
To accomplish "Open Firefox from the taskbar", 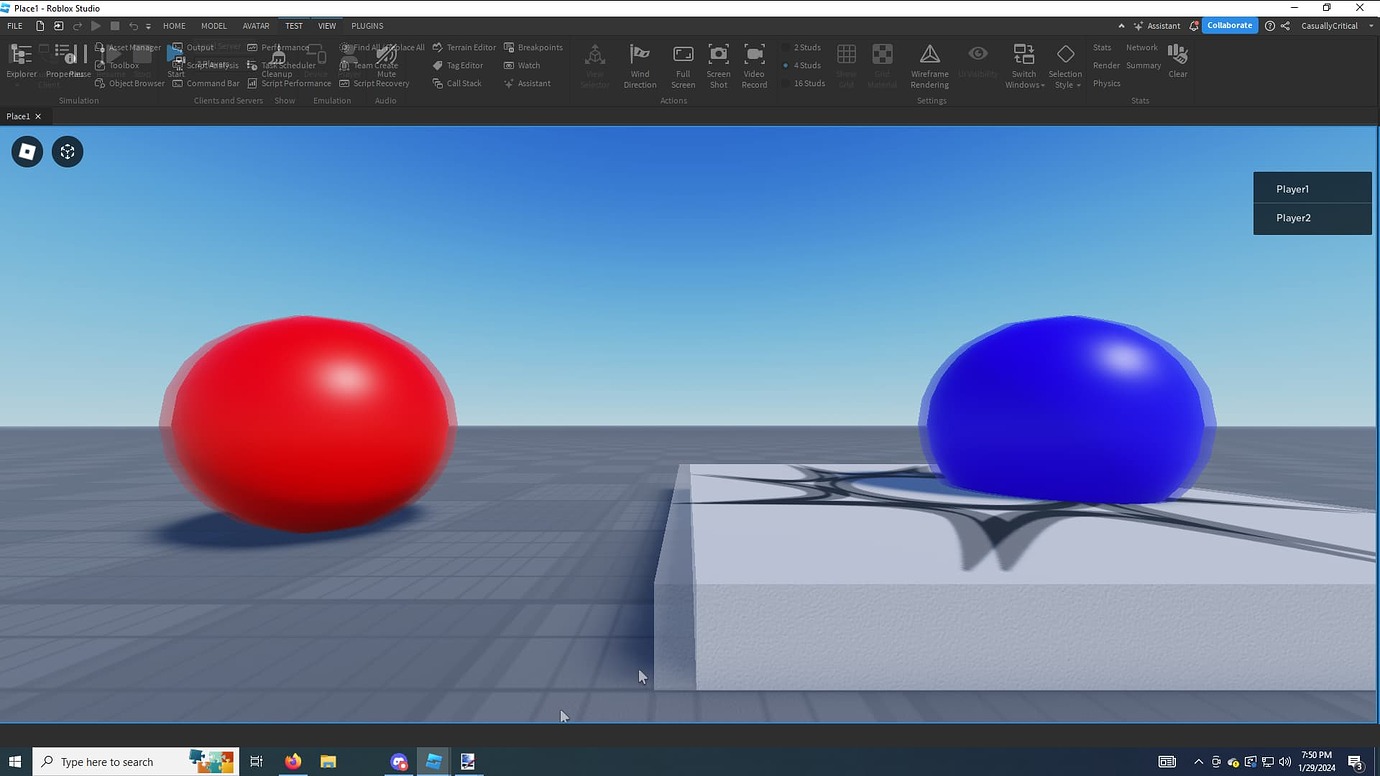I will click(293, 761).
